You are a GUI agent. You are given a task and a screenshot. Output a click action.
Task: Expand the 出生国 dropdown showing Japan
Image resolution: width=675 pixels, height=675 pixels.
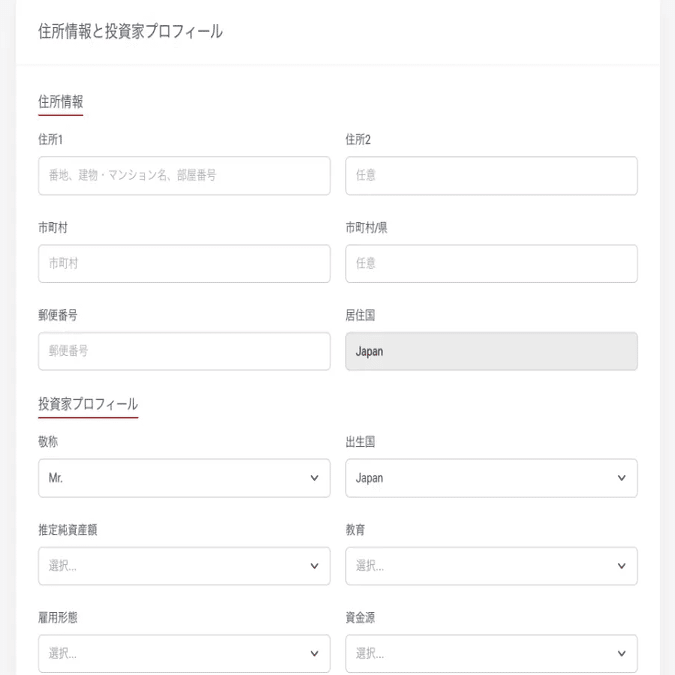click(480, 478)
